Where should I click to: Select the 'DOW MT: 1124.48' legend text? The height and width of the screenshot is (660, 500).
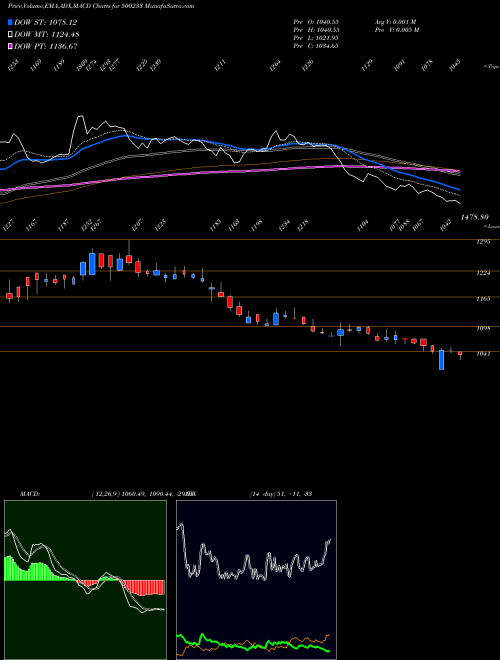pyautogui.click(x=47, y=35)
